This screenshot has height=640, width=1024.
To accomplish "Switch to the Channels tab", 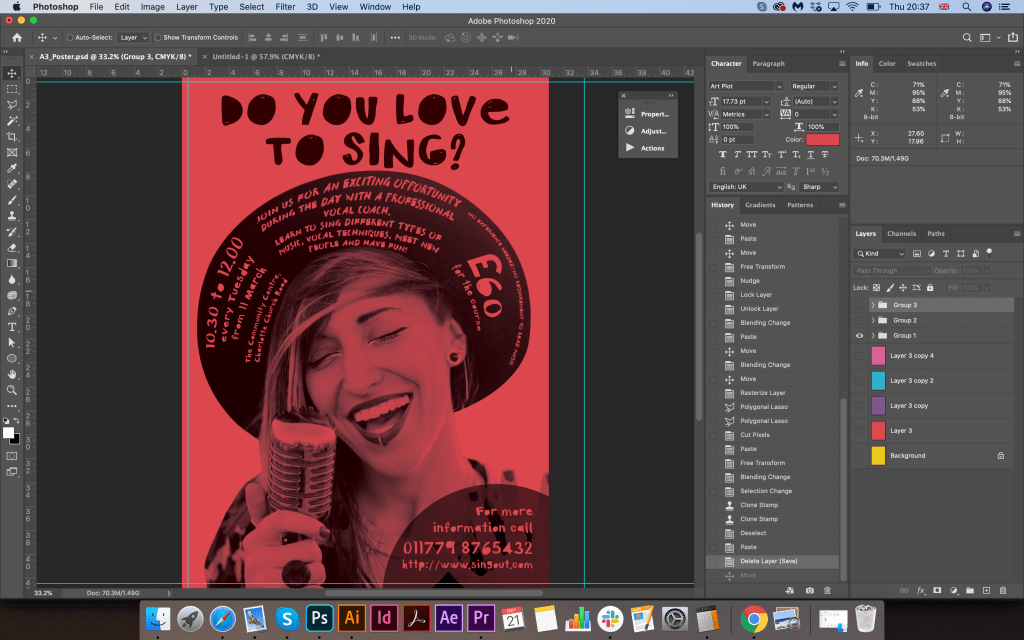I will click(901, 234).
